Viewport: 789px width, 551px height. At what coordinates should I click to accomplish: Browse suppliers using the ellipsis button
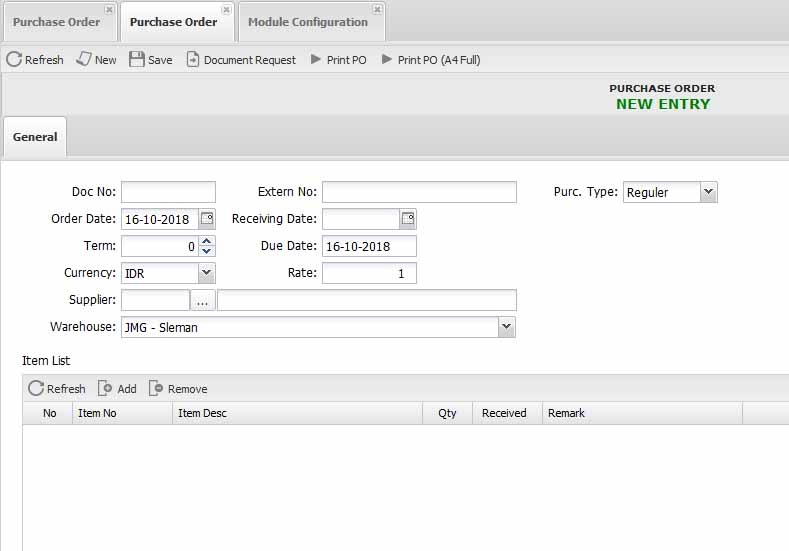pos(203,301)
